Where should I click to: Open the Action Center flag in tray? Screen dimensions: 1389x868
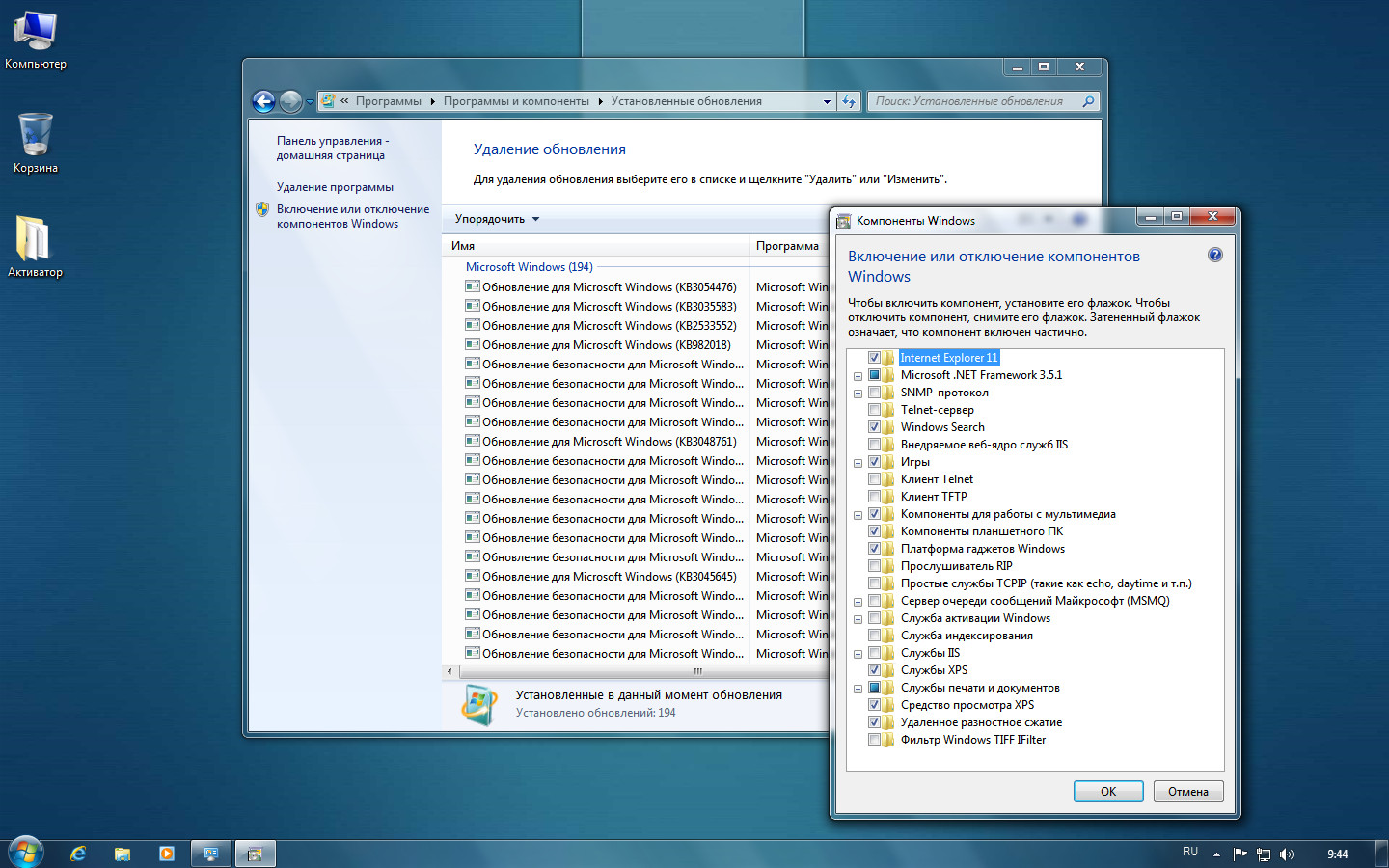click(1240, 854)
